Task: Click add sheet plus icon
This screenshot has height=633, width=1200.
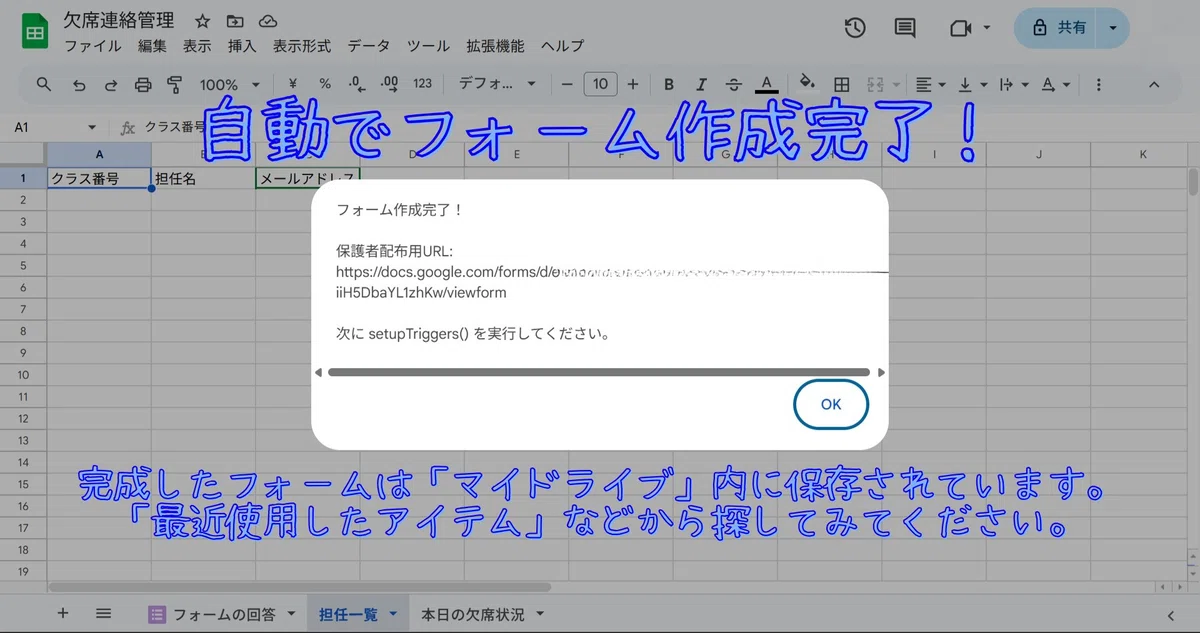Action: pos(63,614)
